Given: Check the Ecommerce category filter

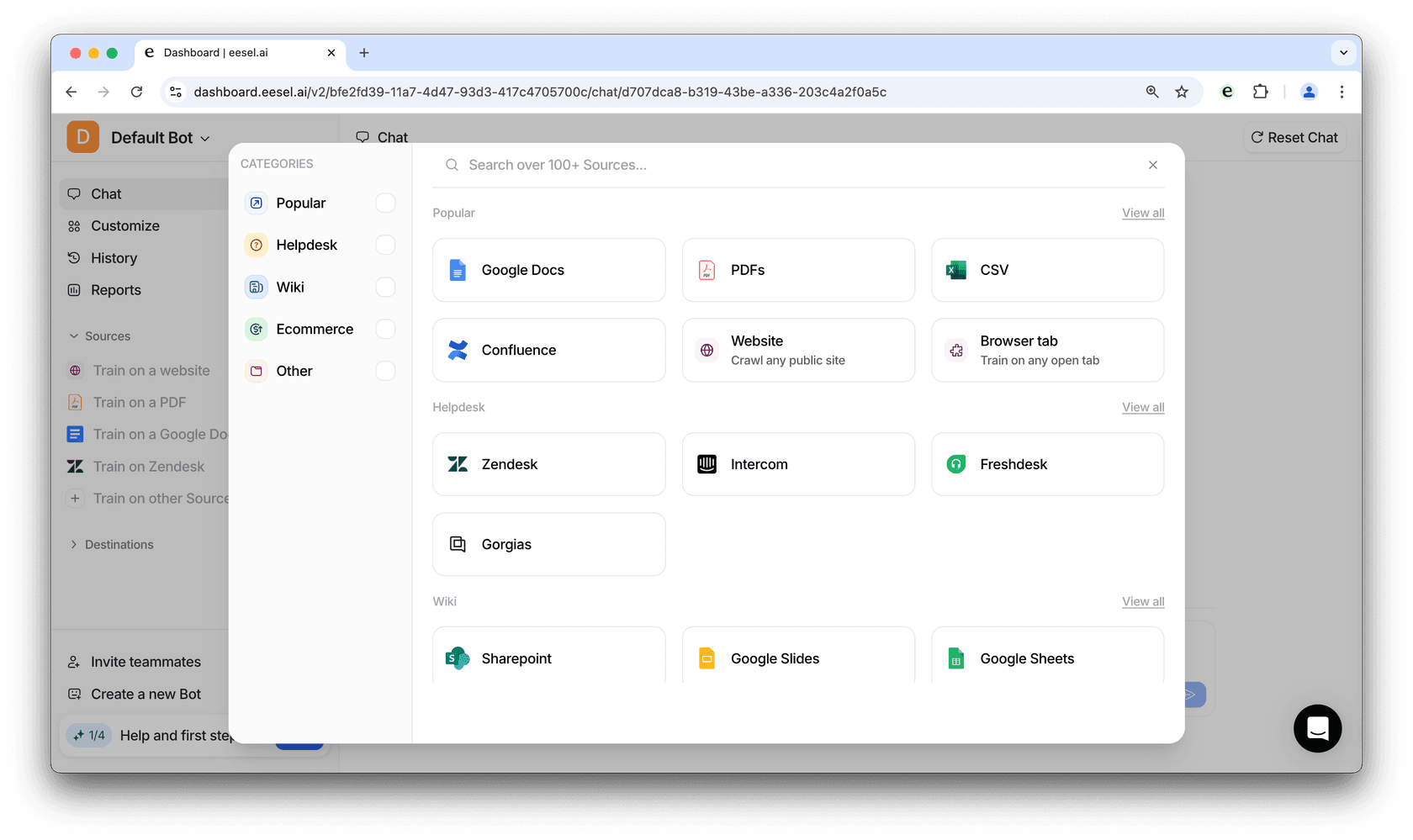Looking at the screenshot, I should pyautogui.click(x=385, y=329).
